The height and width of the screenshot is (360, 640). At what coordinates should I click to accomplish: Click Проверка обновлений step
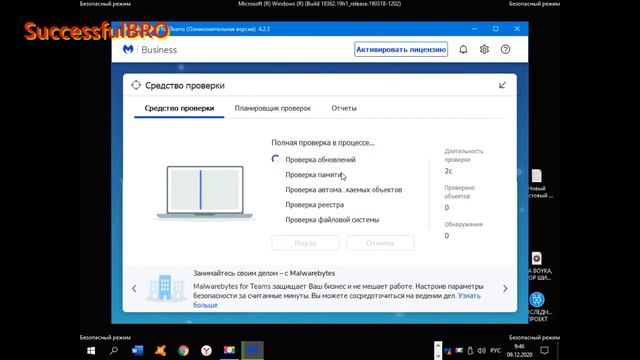[320, 160]
